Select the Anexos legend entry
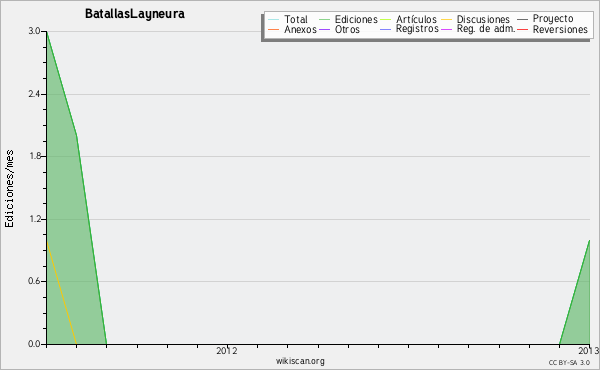Viewport: 600px width, 370px height. (300, 29)
